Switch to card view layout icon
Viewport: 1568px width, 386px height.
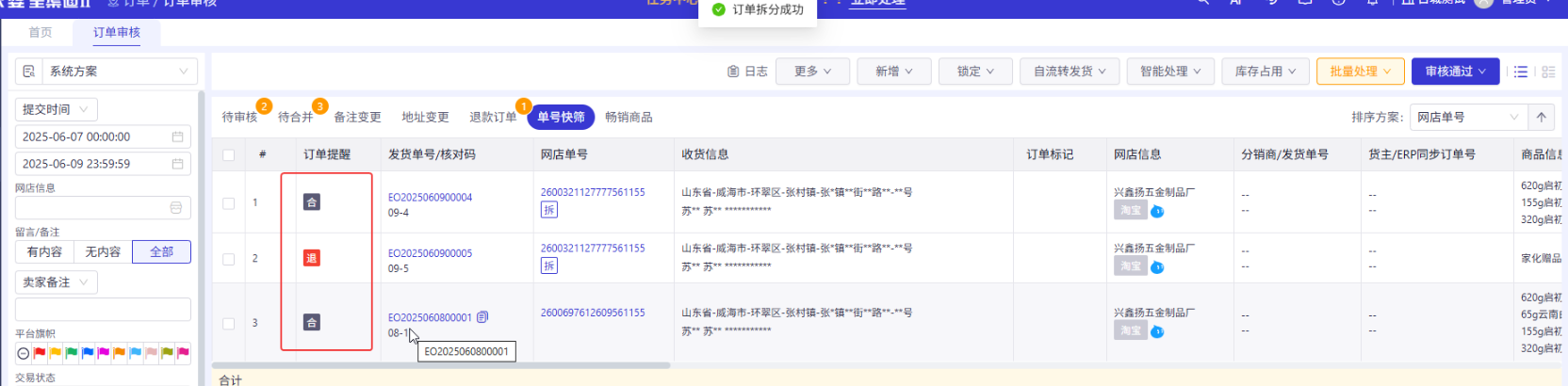(x=1548, y=72)
